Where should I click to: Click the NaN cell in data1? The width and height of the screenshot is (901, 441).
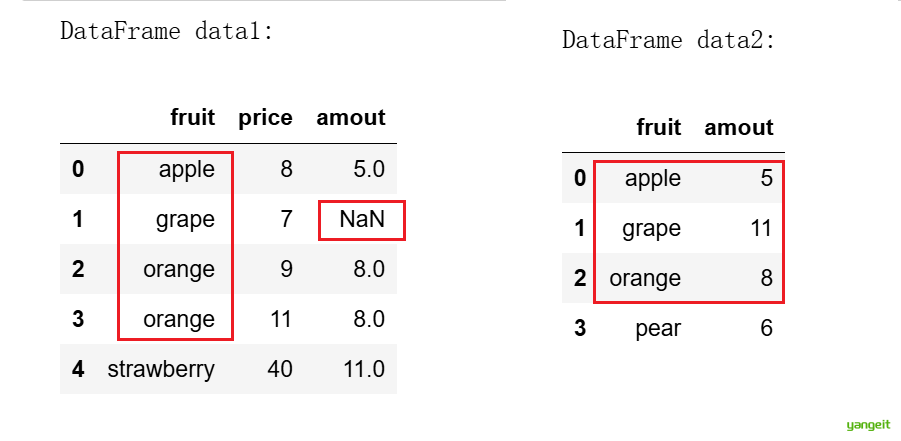pyautogui.click(x=362, y=220)
